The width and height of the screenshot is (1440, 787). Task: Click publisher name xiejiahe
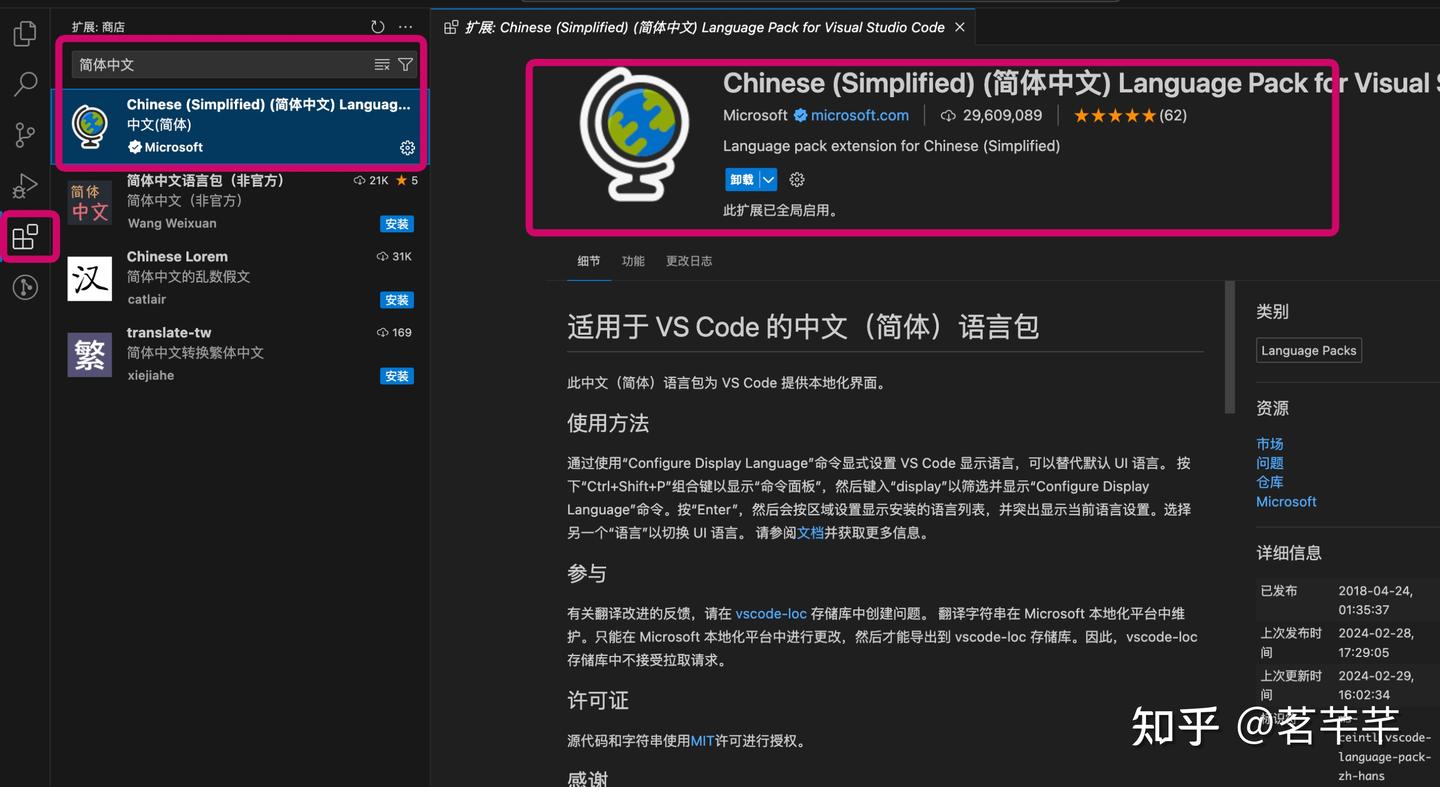tap(151, 375)
